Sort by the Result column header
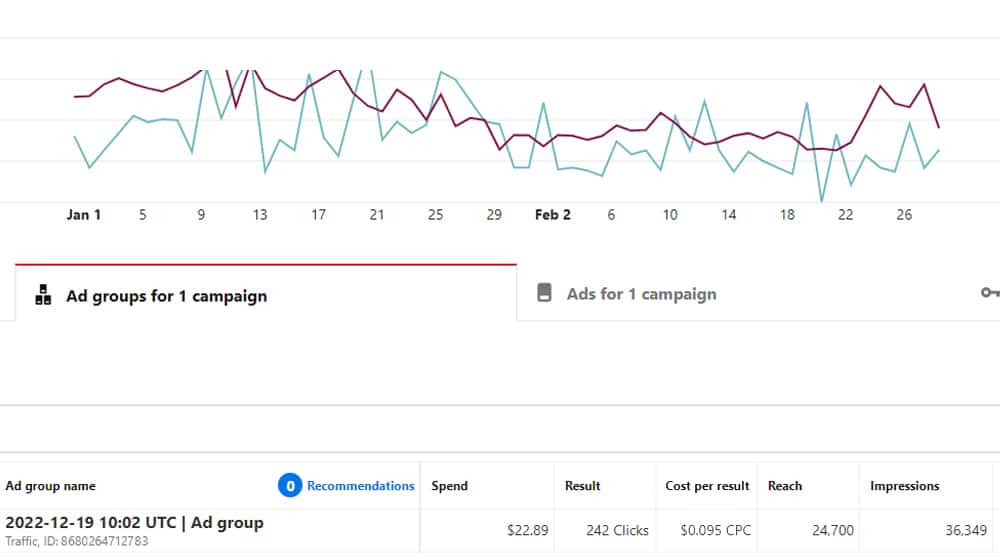This screenshot has height=560, width=1000. (x=582, y=486)
